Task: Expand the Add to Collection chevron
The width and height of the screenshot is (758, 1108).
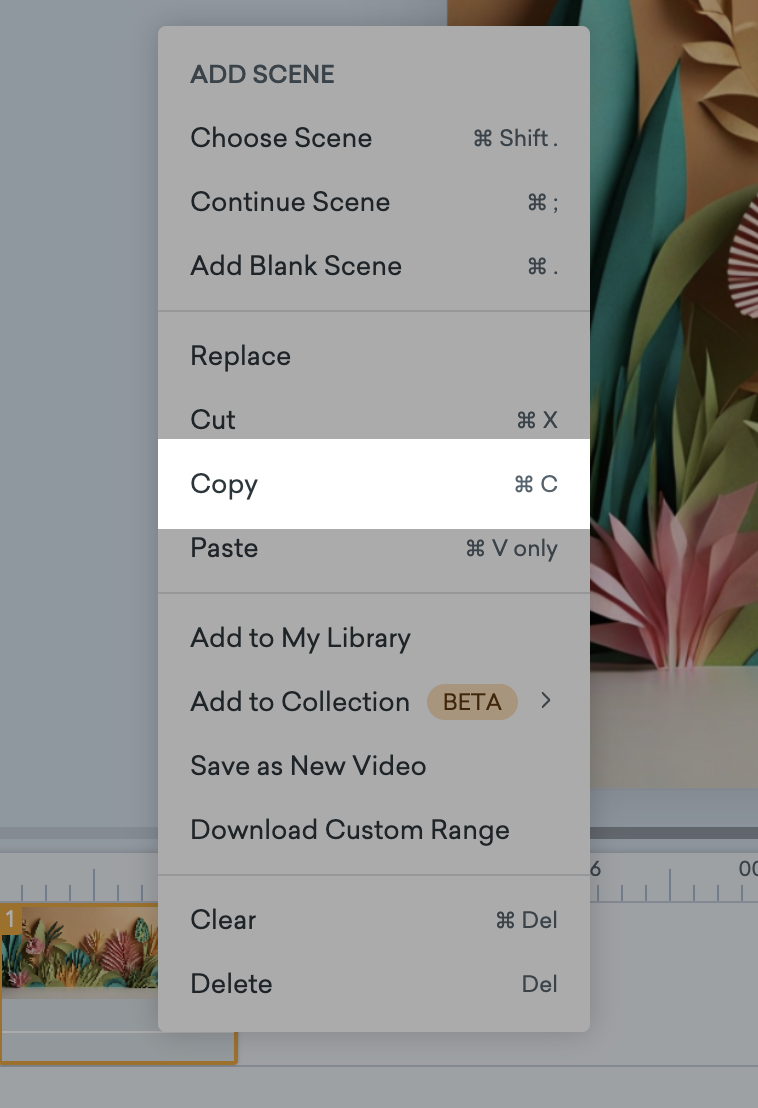Action: (x=546, y=702)
